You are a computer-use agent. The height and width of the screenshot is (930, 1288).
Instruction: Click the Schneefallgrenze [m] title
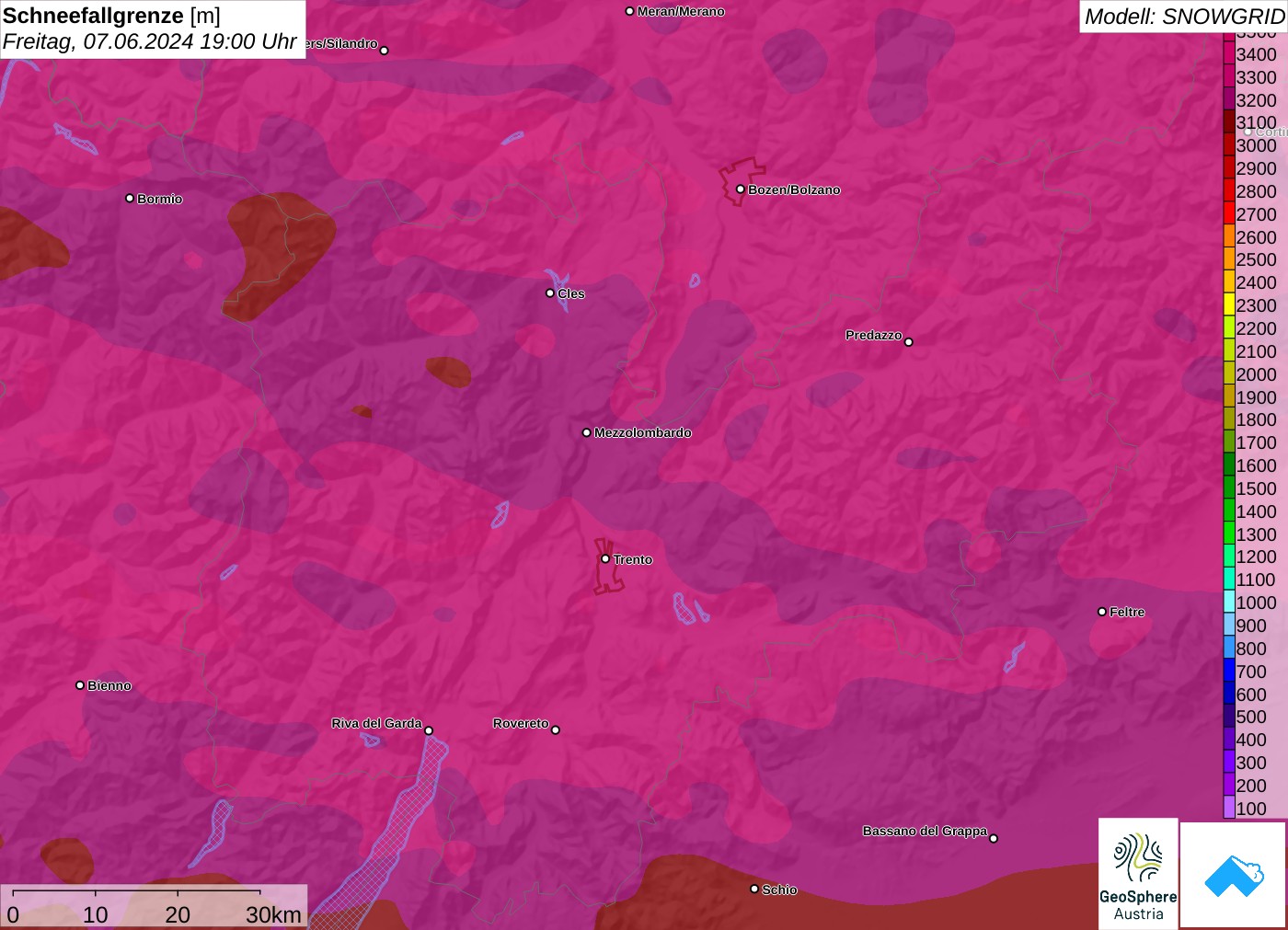[111, 16]
